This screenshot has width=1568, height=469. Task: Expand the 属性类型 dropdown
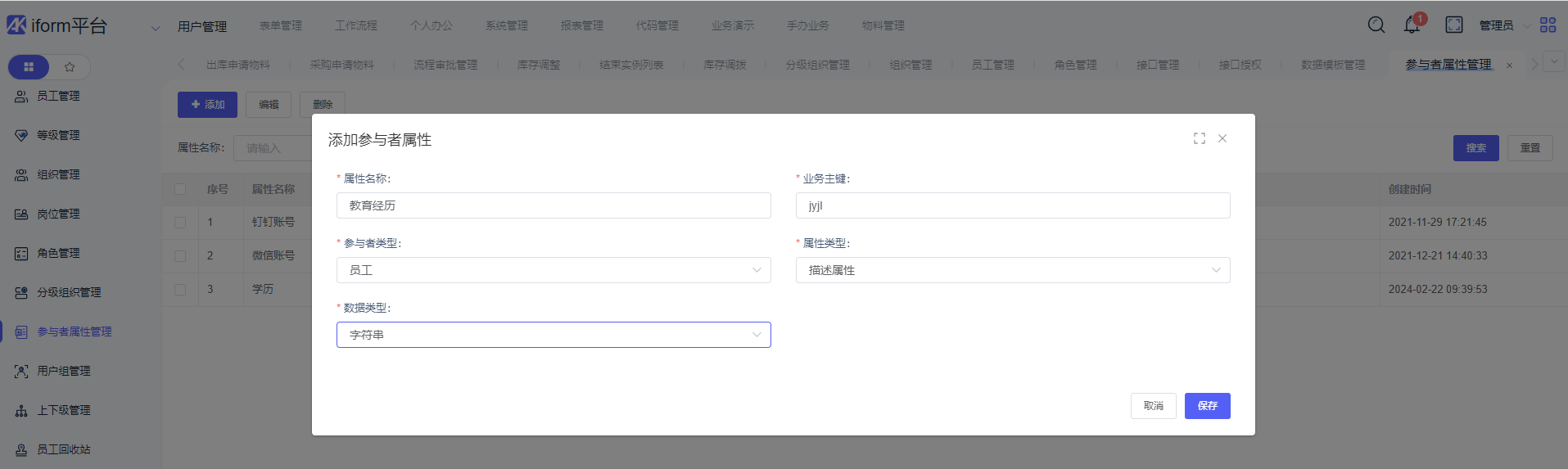click(x=1012, y=270)
